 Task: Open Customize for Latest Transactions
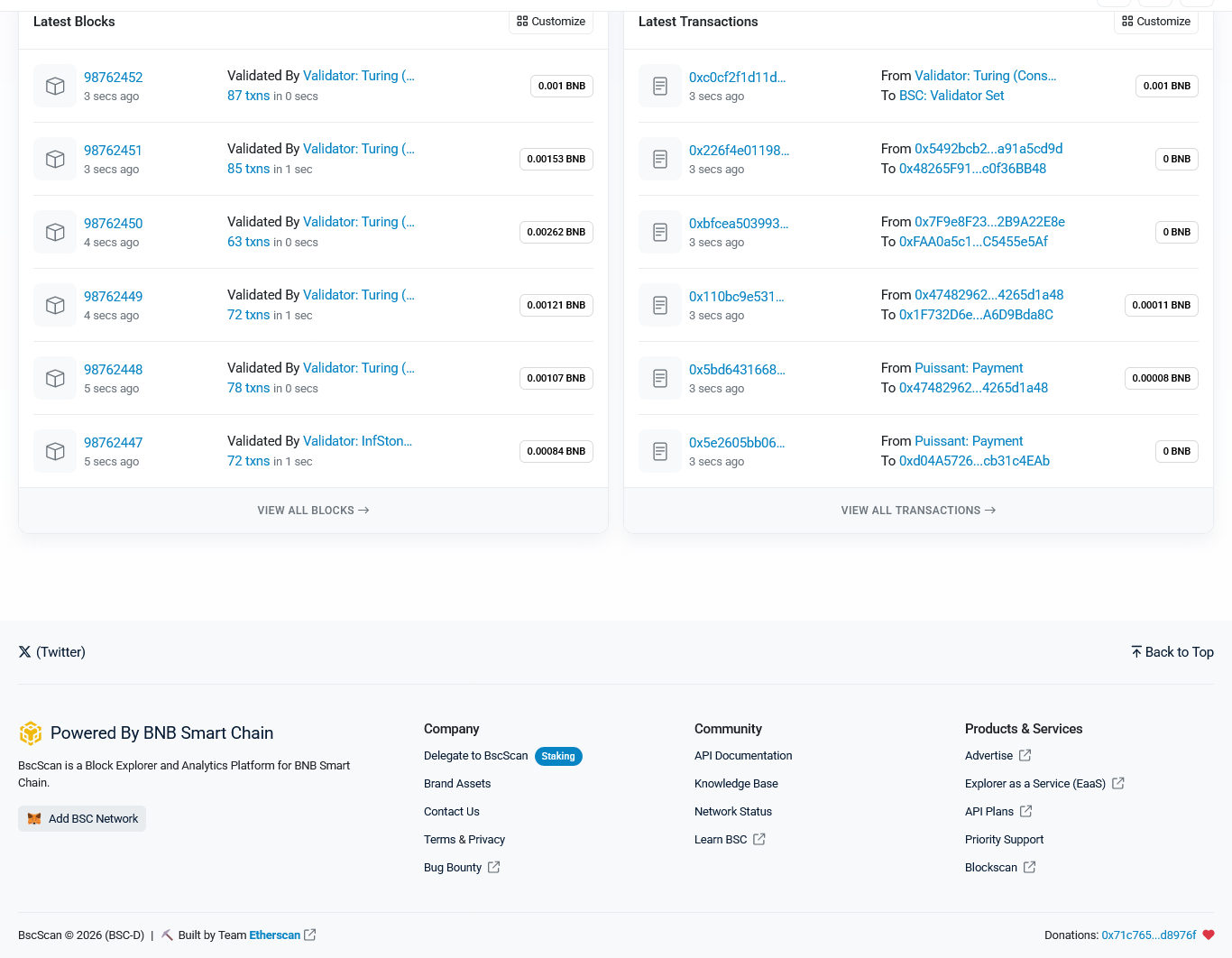point(1156,22)
